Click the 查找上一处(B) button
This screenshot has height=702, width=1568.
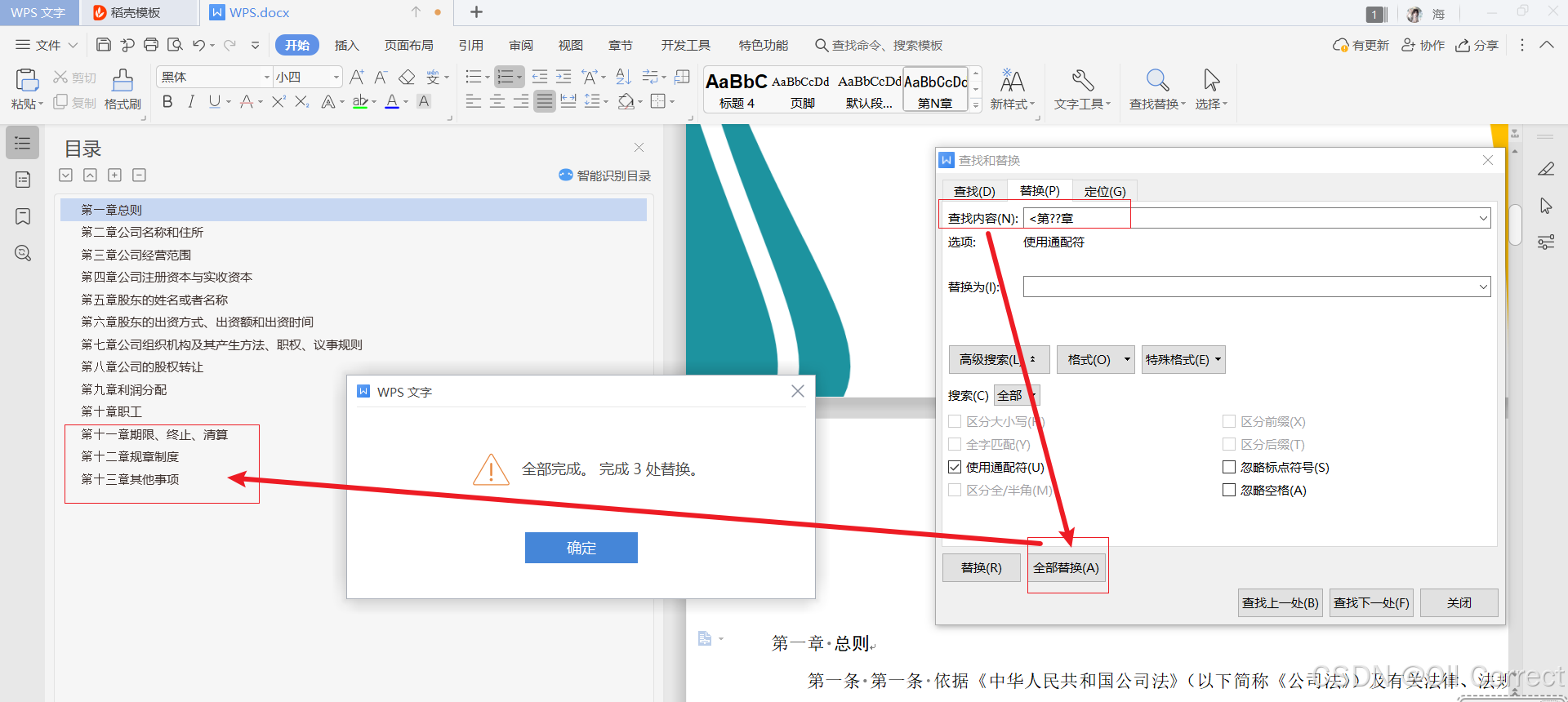pyautogui.click(x=1281, y=602)
